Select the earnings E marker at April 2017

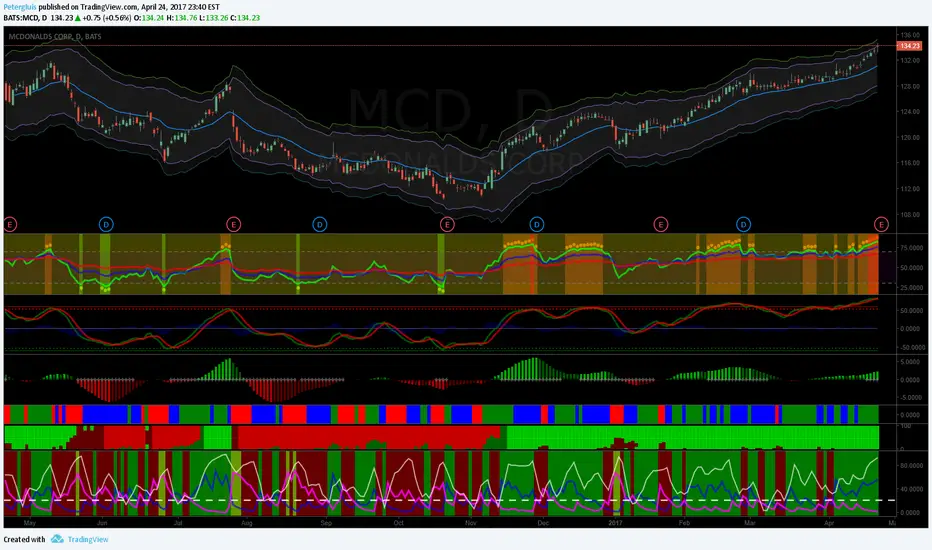coord(881,224)
